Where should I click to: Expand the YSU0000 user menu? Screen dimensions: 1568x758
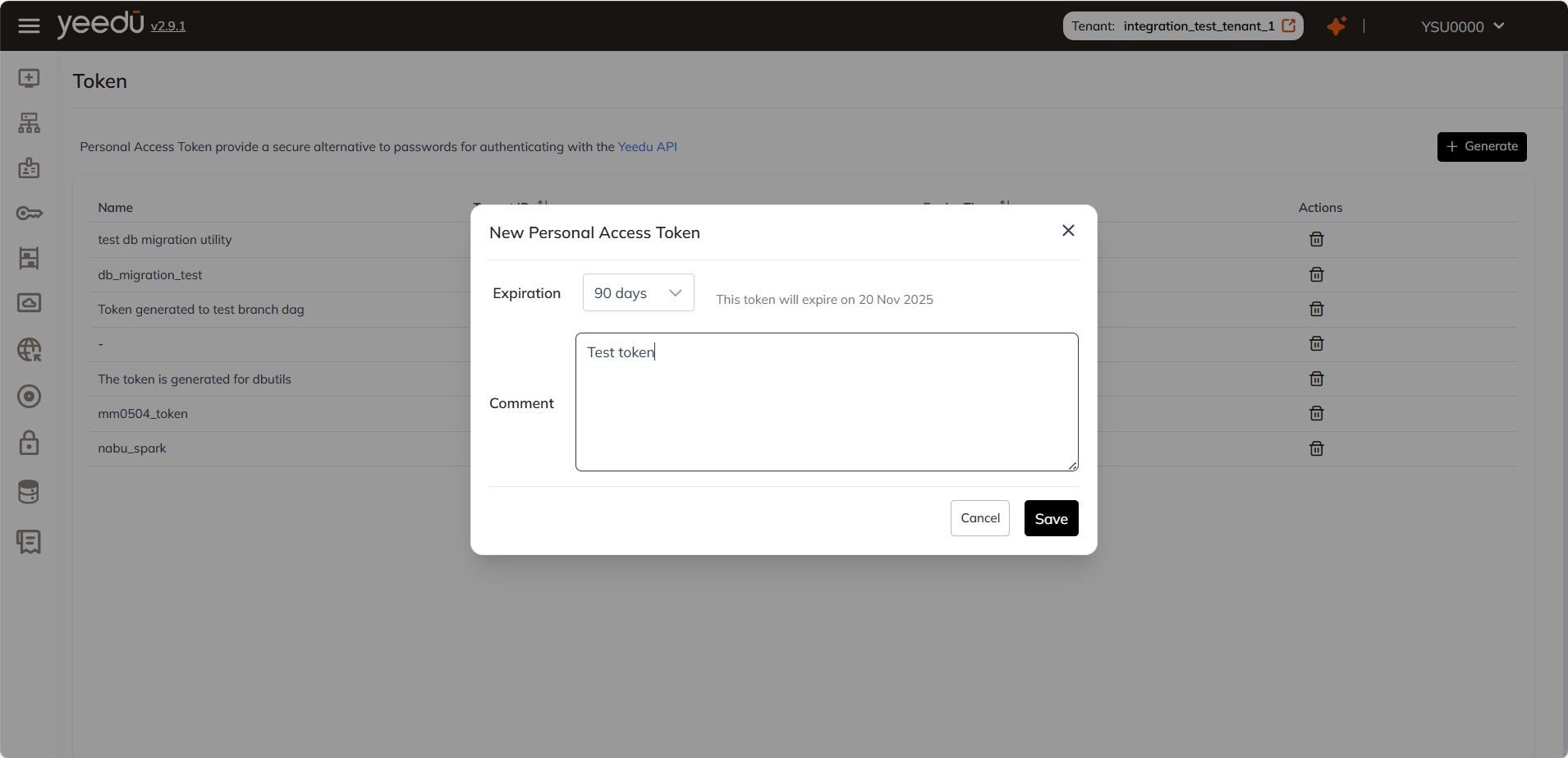point(1462,26)
